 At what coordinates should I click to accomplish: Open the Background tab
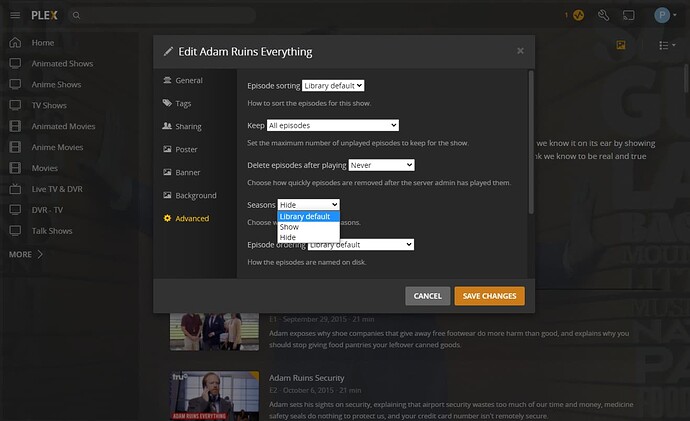189,195
